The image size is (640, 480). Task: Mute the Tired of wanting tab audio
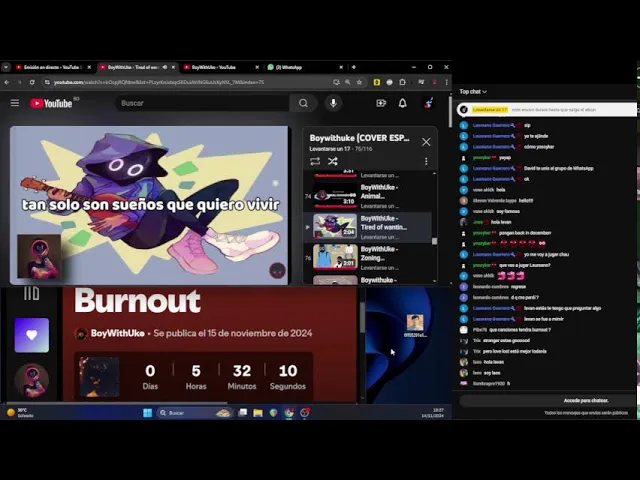(165, 67)
